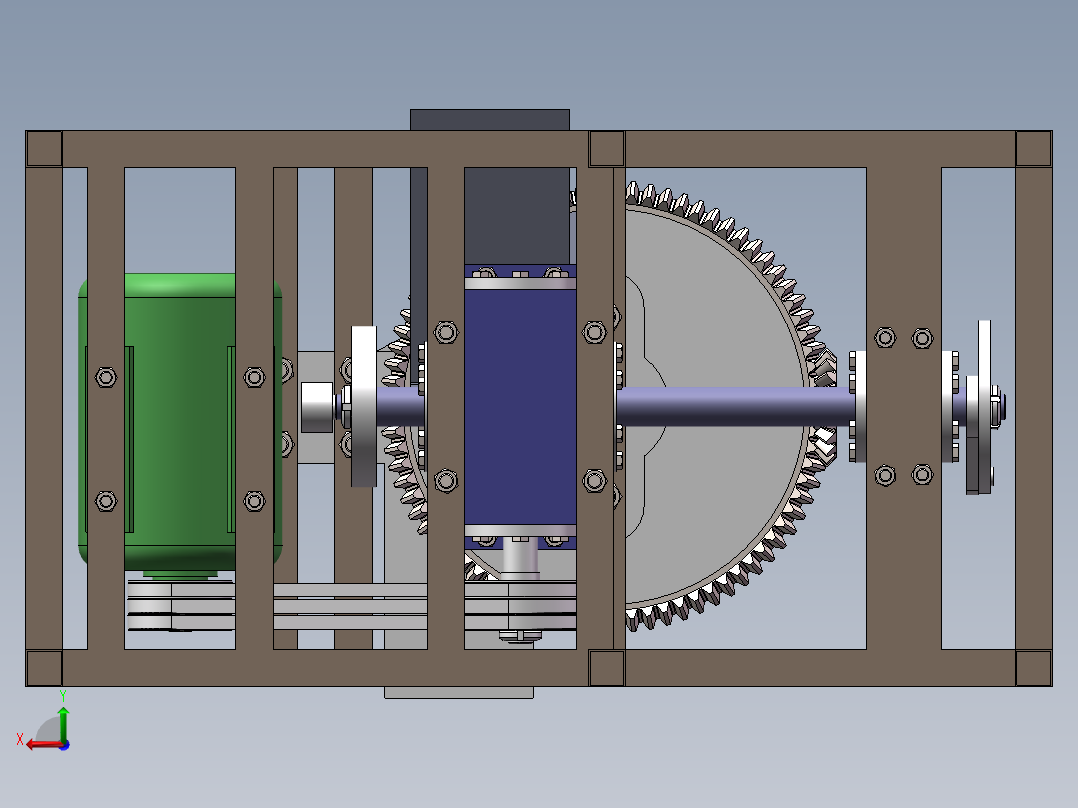Select the flange disc left of the gearbox

click(x=364, y=406)
